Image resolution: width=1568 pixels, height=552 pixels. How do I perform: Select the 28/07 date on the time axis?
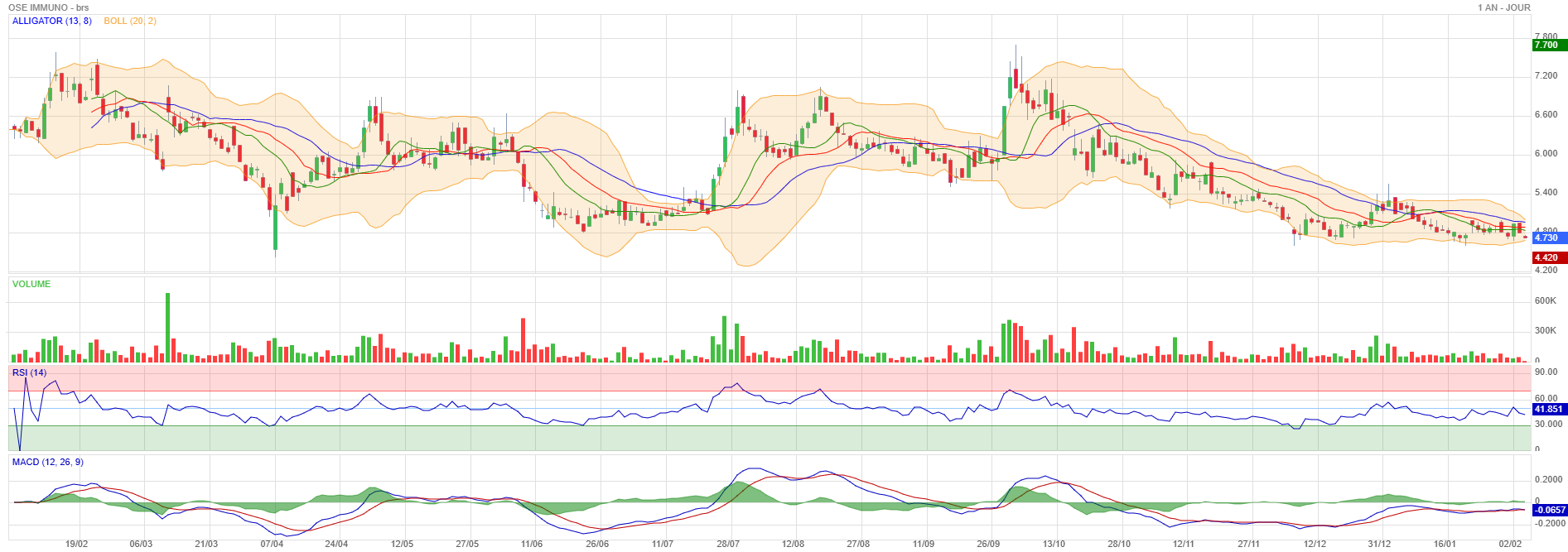[728, 544]
